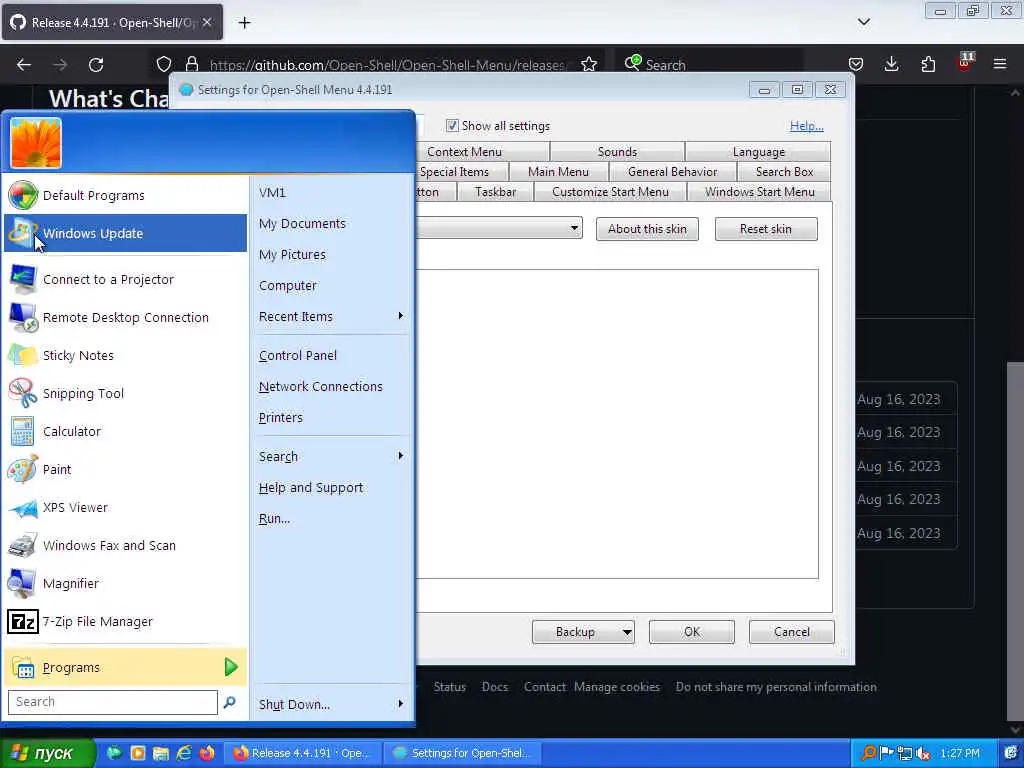Switch to the Language tab

758,152
